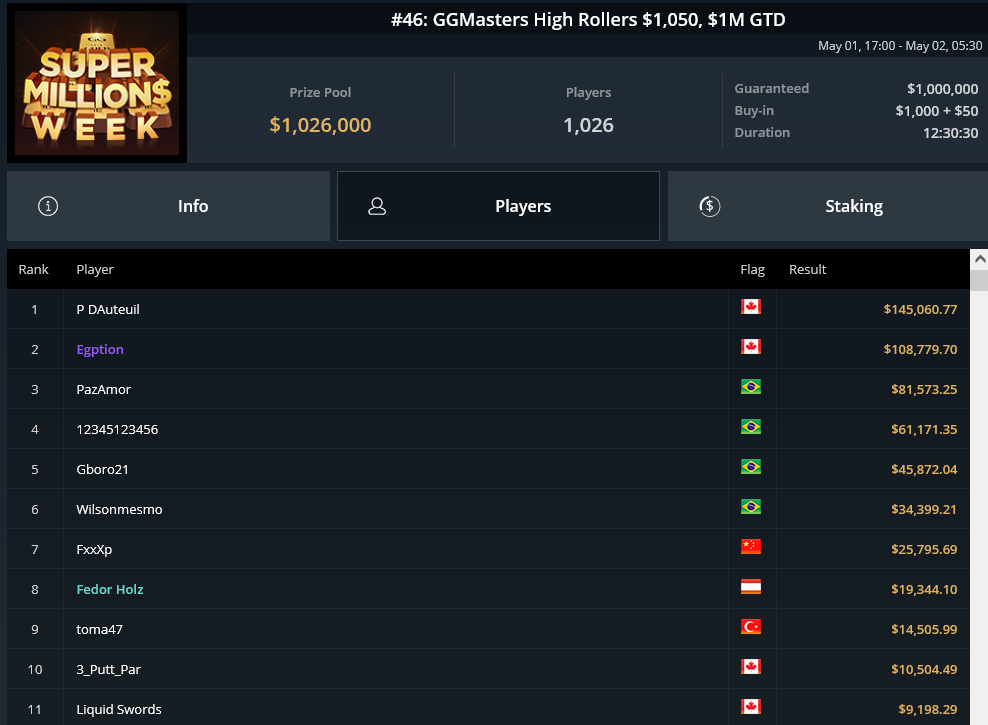
Task: Click the Rank column header
Action: coord(33,270)
